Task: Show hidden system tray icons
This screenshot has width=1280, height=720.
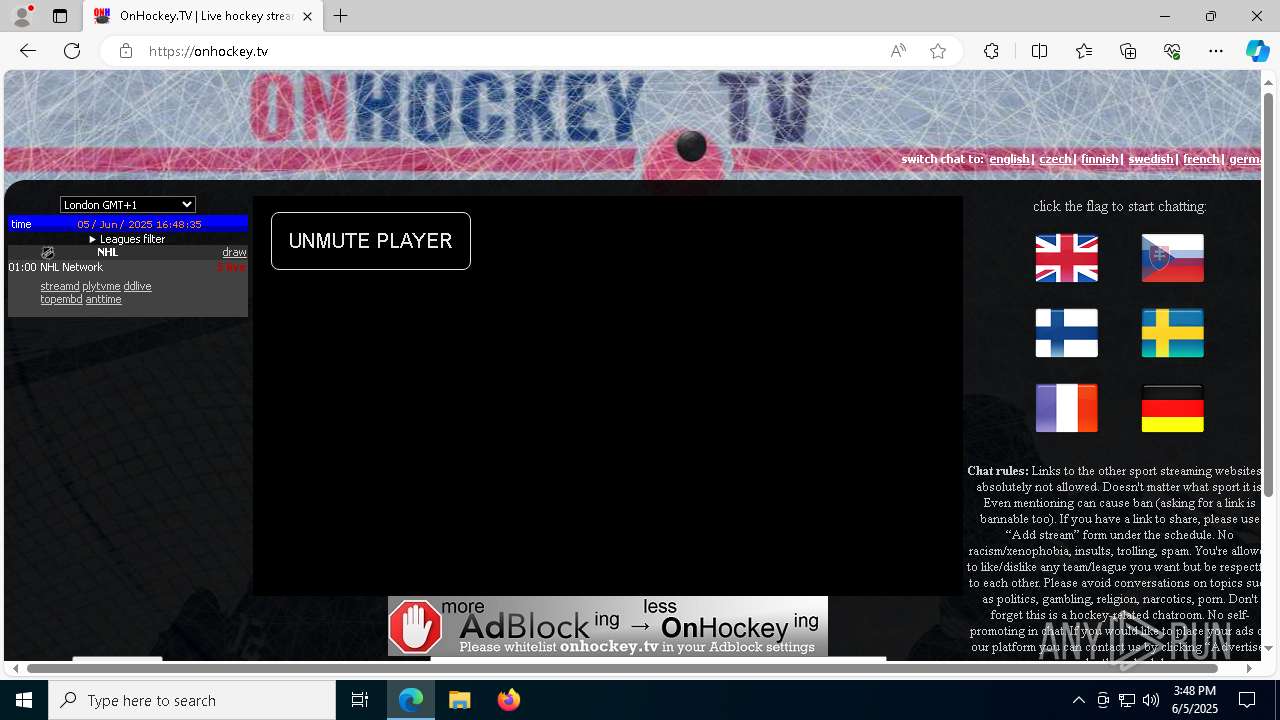Action: [x=1078, y=700]
